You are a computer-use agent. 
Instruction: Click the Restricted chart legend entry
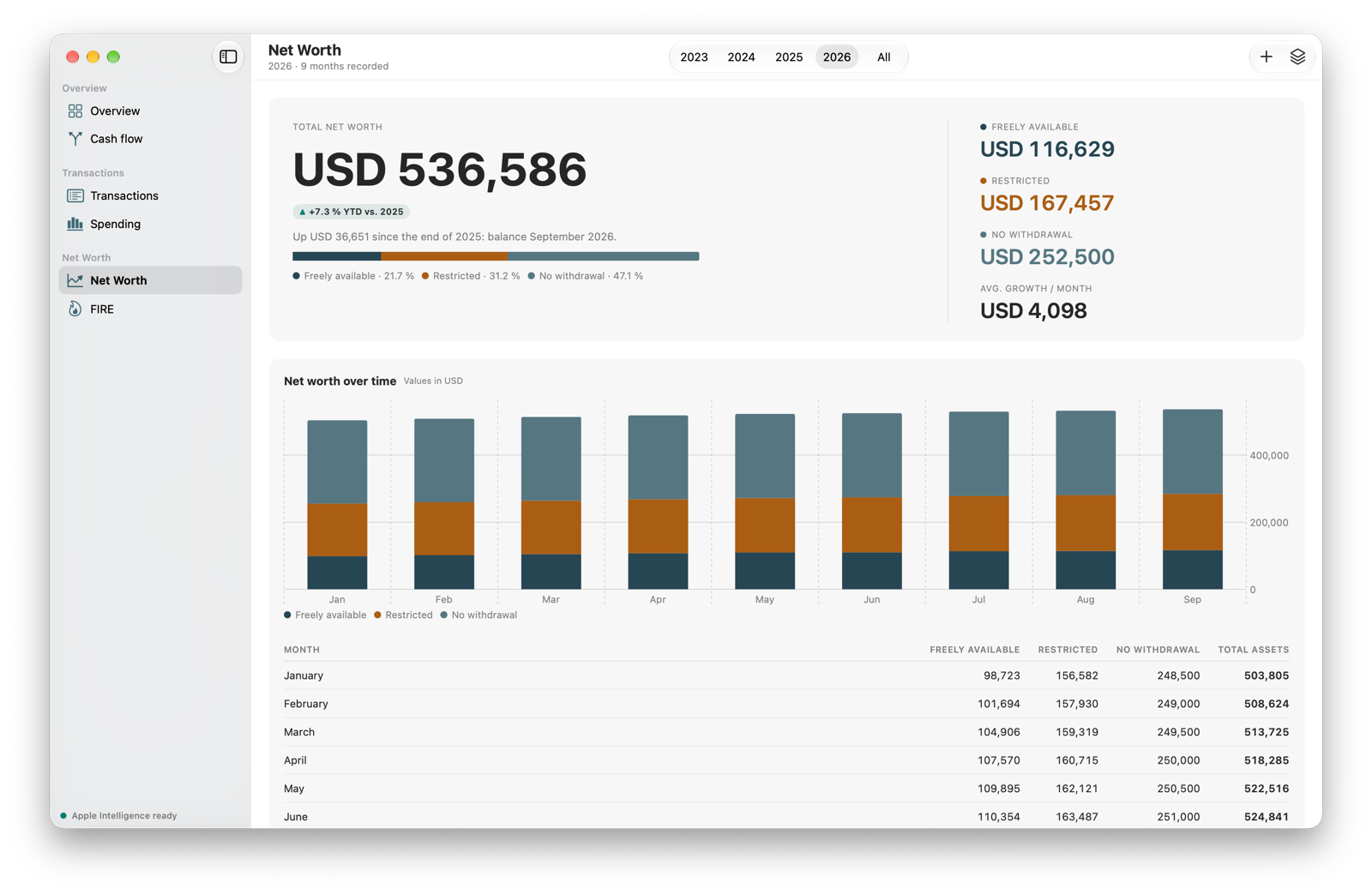[x=403, y=615]
